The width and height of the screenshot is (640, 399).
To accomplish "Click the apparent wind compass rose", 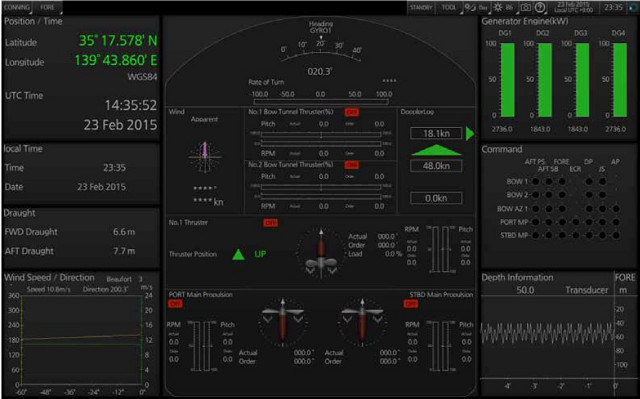I will (x=204, y=157).
